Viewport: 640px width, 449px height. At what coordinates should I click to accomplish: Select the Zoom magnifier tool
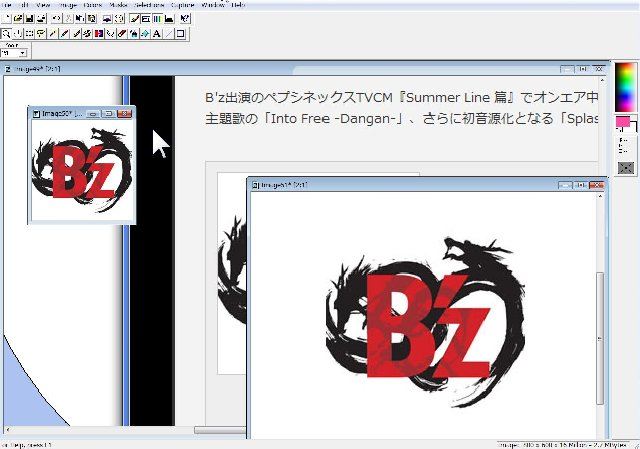(6, 33)
